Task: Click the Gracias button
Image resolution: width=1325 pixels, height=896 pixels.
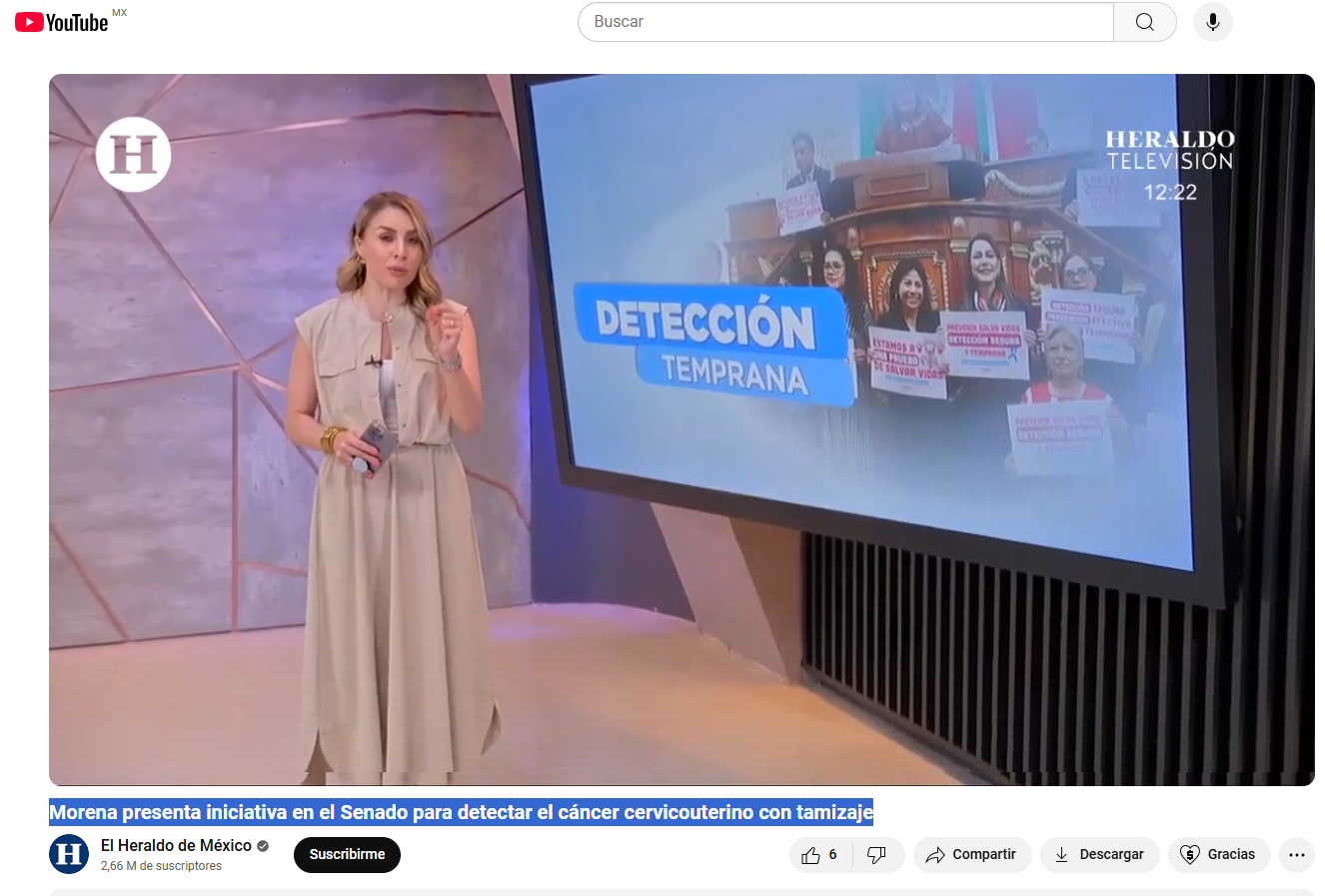Action: pyautogui.click(x=1219, y=855)
